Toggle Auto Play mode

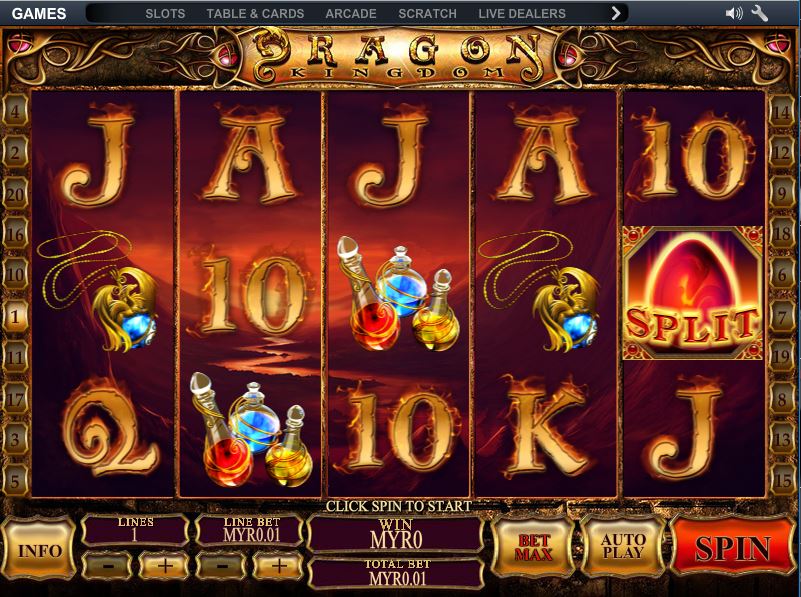point(622,547)
